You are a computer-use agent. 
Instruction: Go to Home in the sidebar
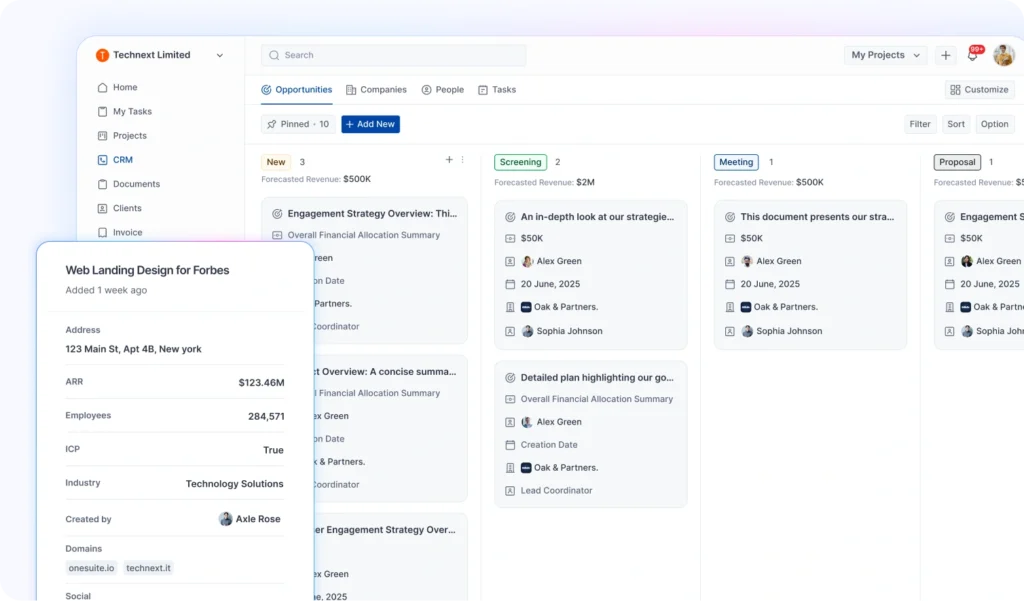pos(125,87)
